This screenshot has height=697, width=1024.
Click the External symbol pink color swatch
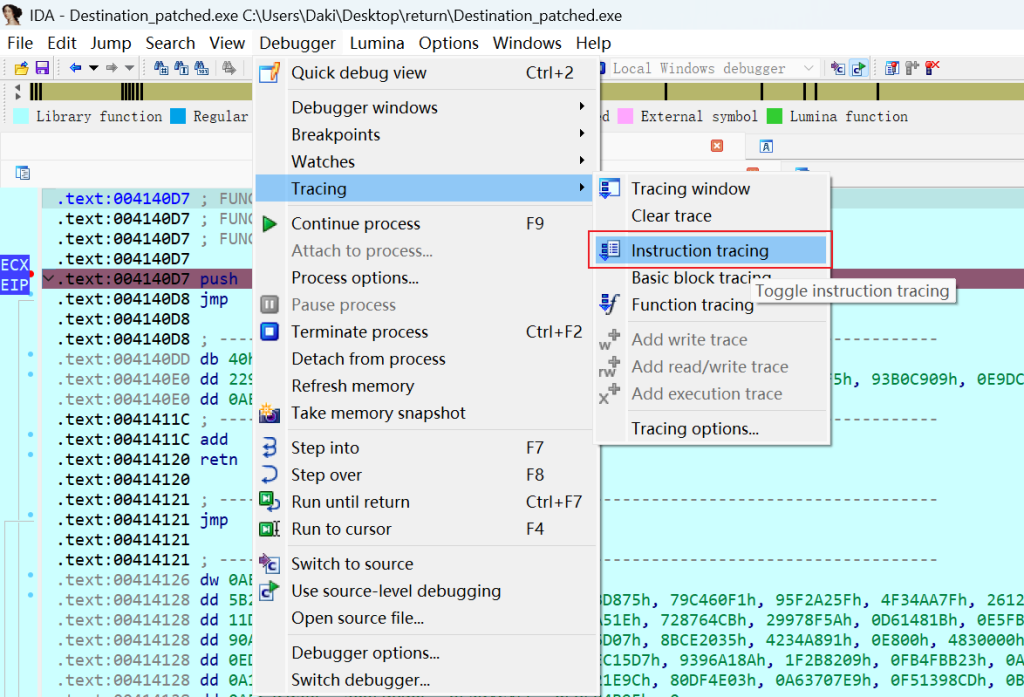click(x=625, y=116)
